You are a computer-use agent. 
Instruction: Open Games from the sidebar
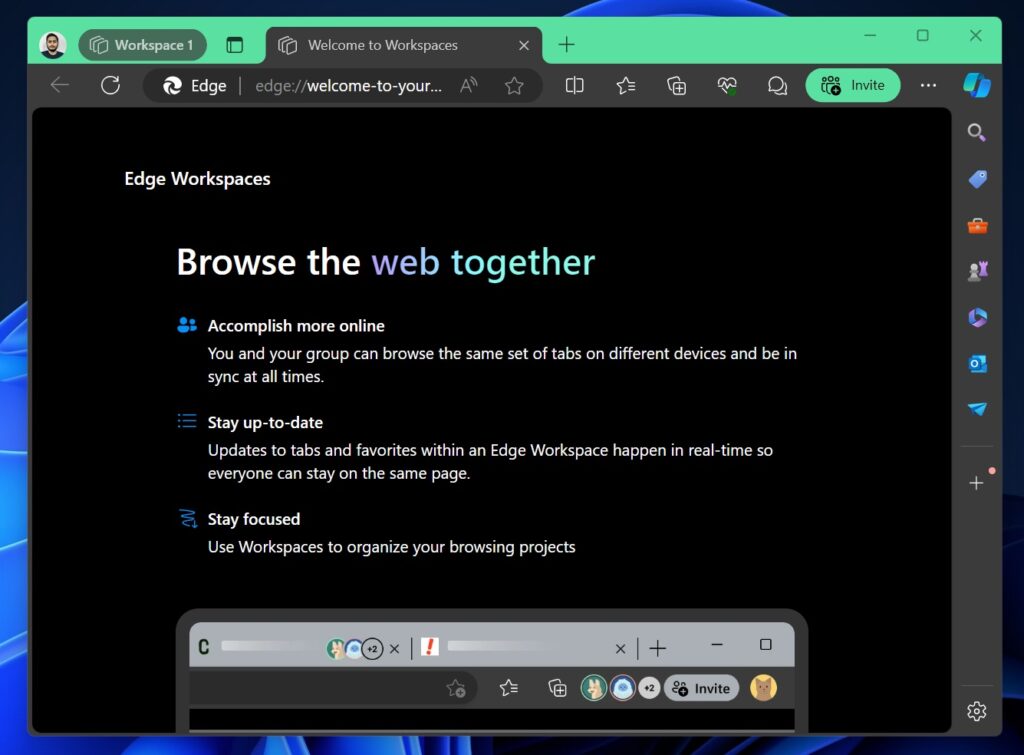(977, 270)
